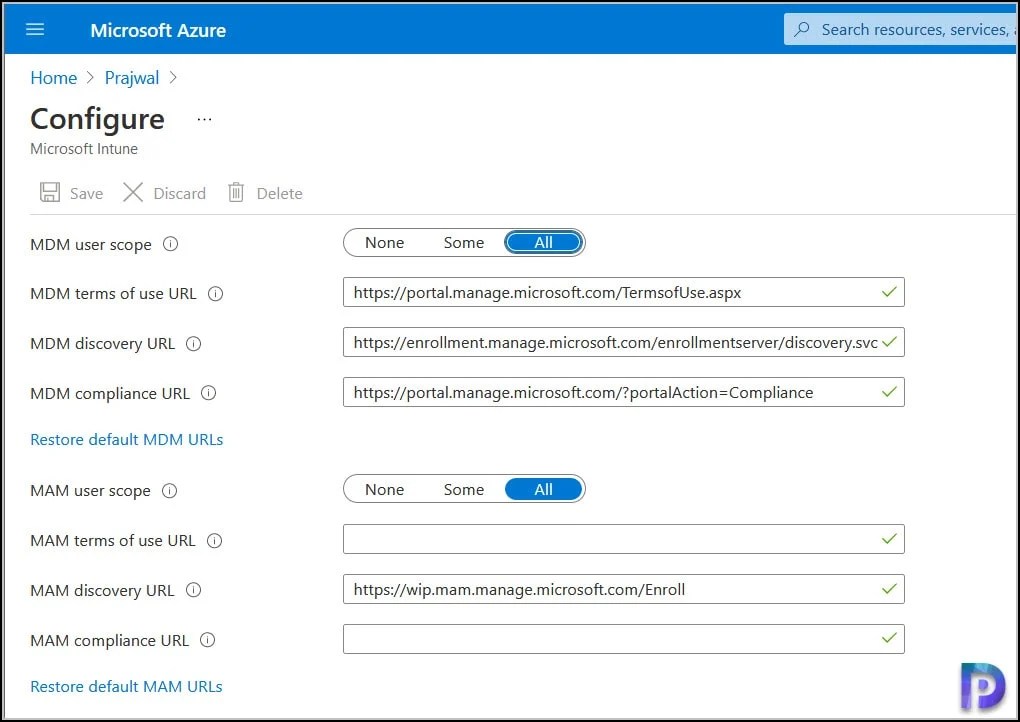Restore default MAM URLs
The width and height of the screenshot is (1020, 722).
[x=126, y=686]
